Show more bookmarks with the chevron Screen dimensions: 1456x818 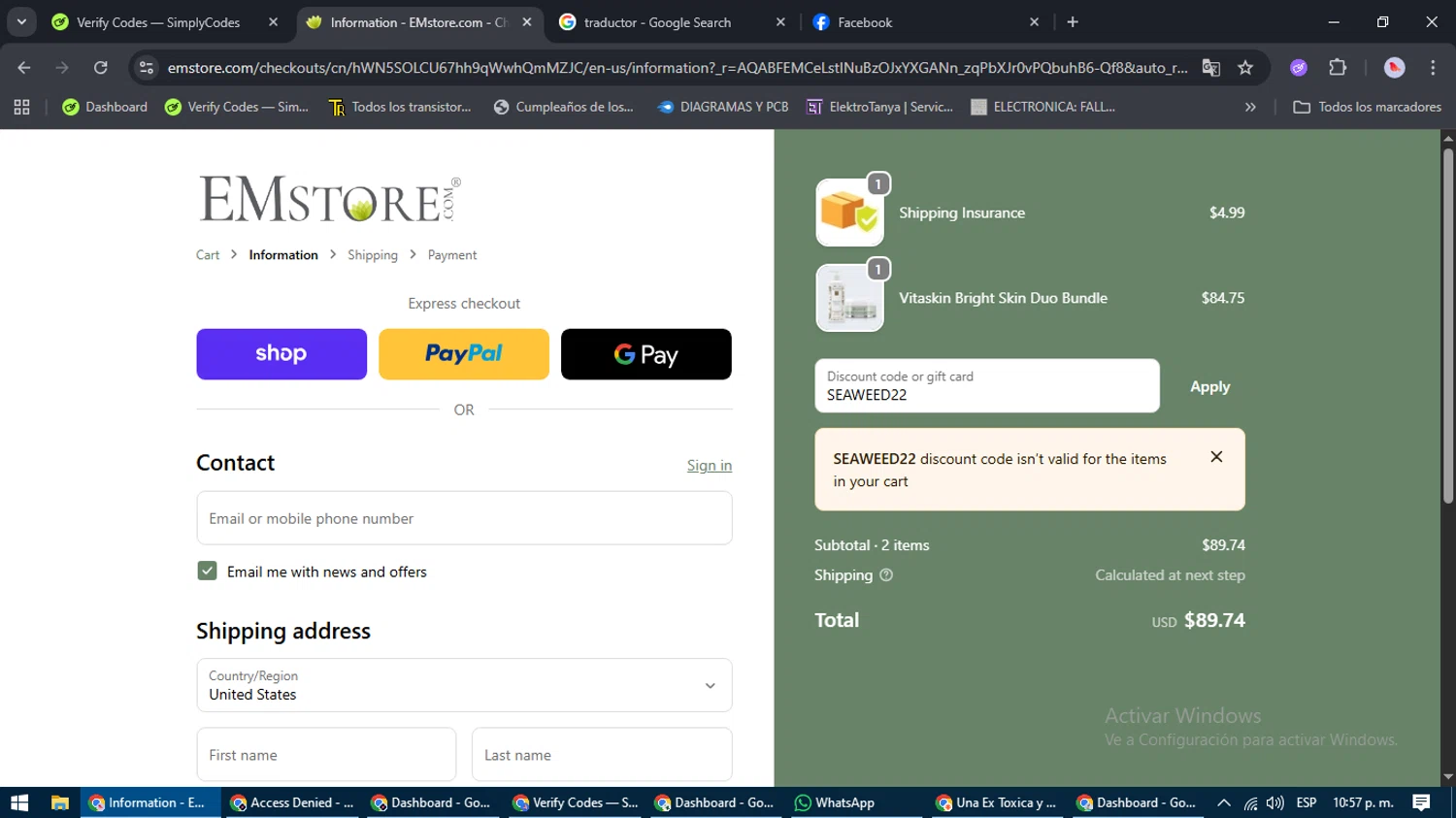pos(1250,107)
